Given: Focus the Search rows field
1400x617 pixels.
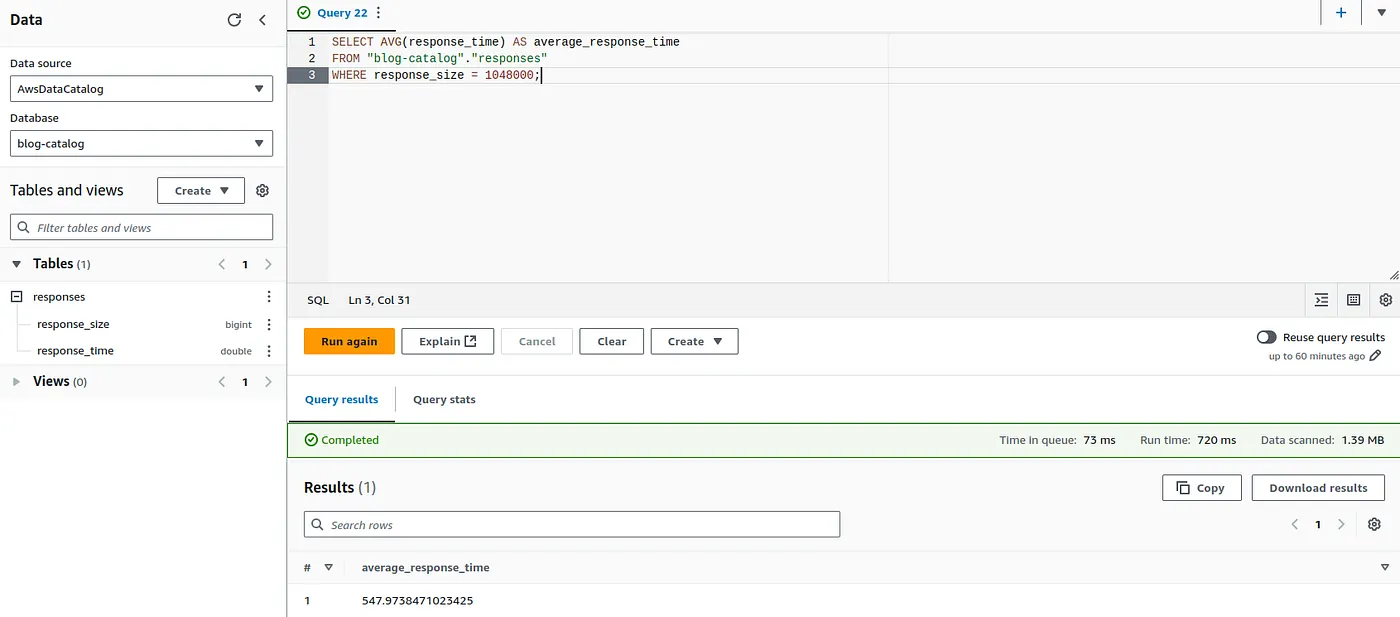Looking at the screenshot, I should tap(572, 525).
